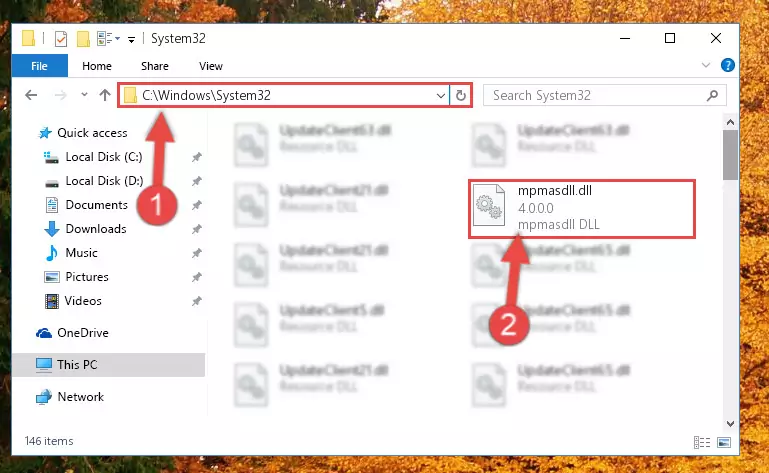Click the address bar path C:\Windows\System32
Screen dimensions: 769x473
tap(206, 95)
